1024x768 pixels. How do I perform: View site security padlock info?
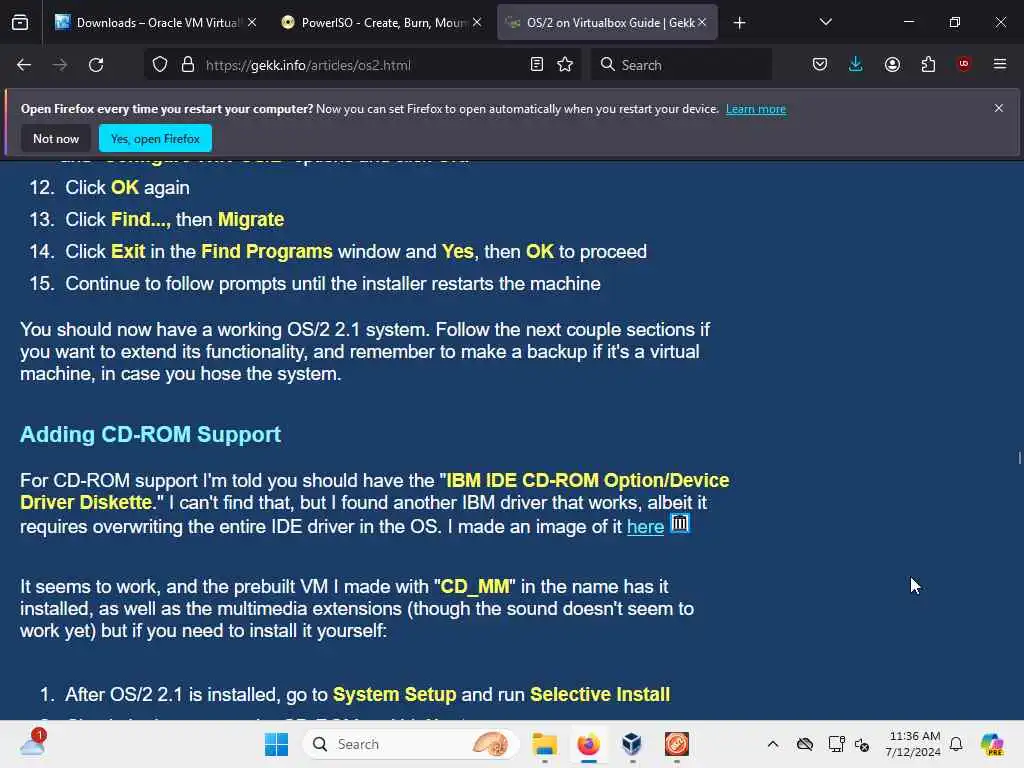click(188, 65)
